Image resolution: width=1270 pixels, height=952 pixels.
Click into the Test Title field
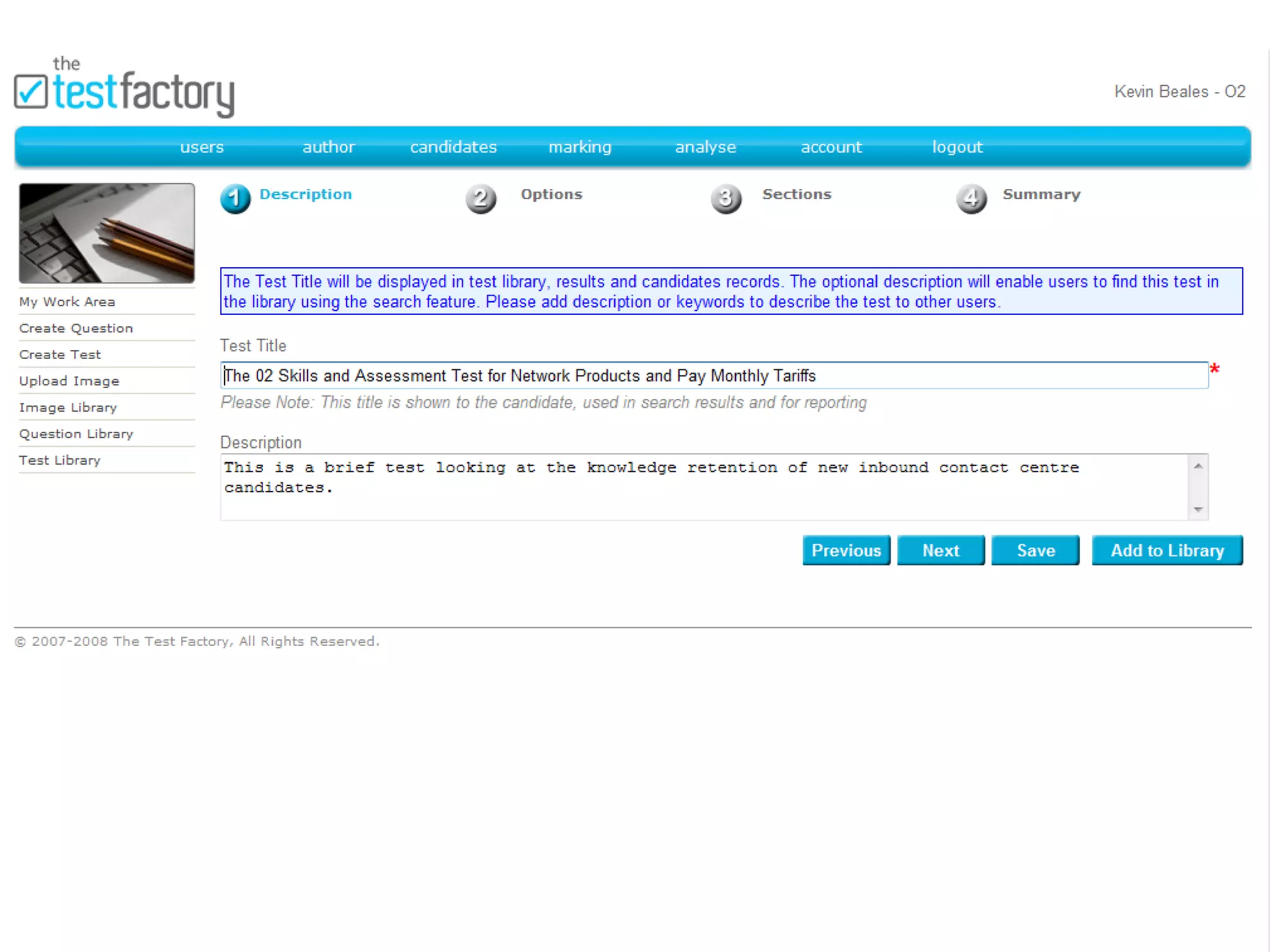713,376
